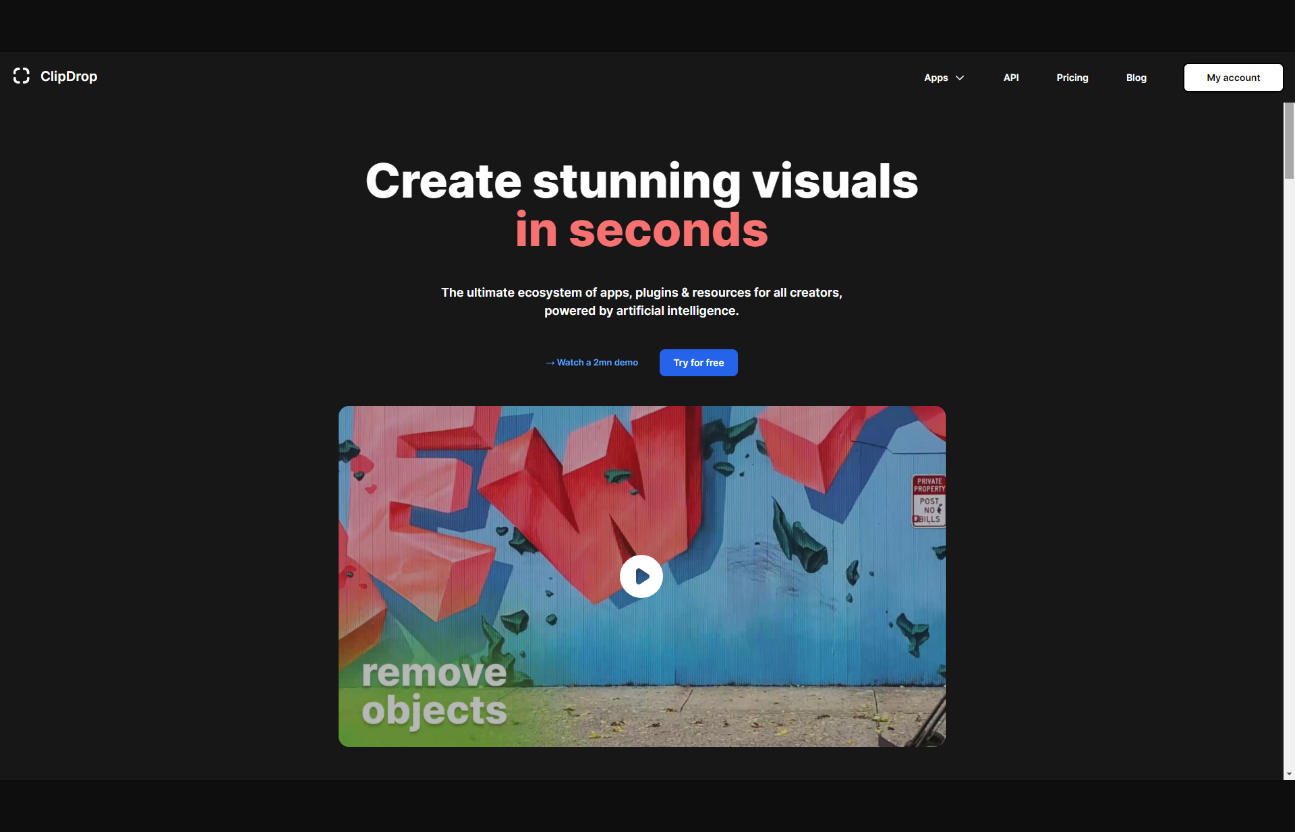Click the Private Property sign in the video
The image size is (1295, 832).
(928, 501)
